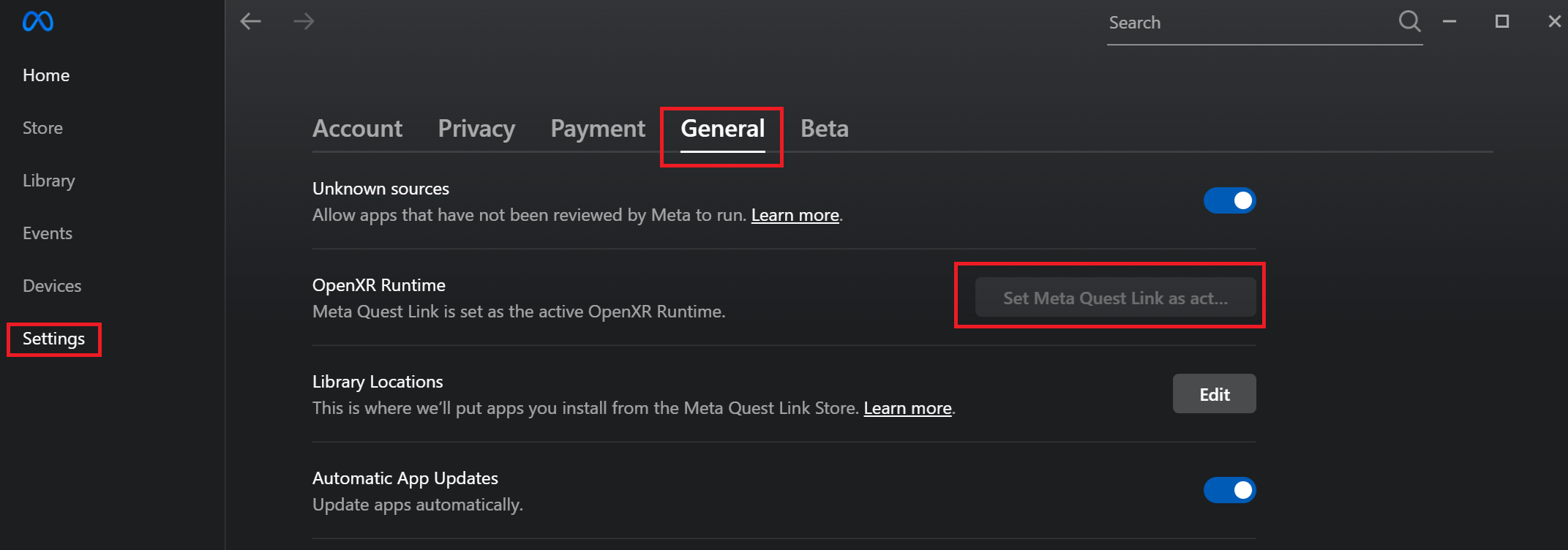Switch to the Privacy tab

[476, 128]
